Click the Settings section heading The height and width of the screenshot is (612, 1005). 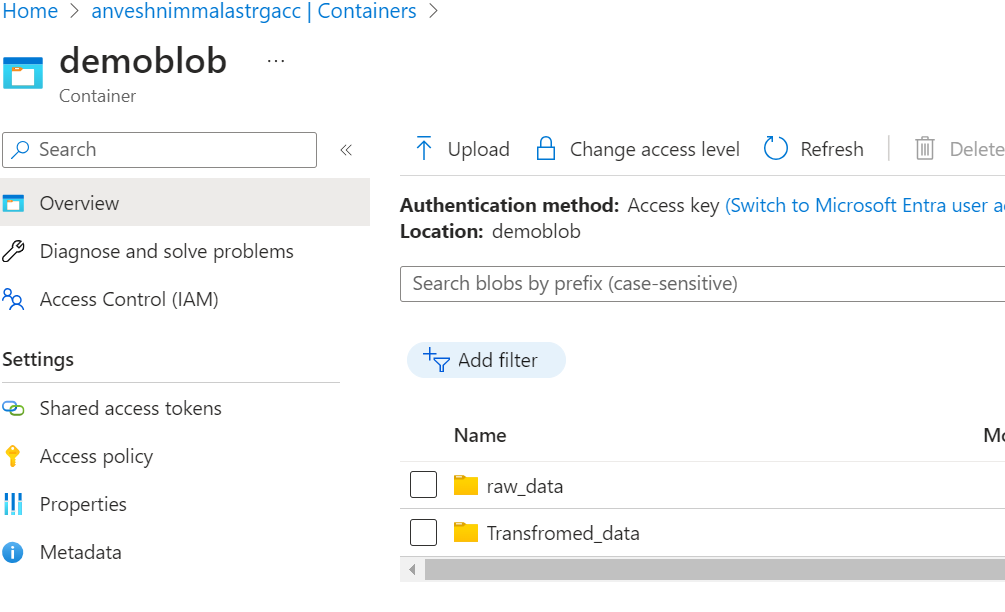38,360
